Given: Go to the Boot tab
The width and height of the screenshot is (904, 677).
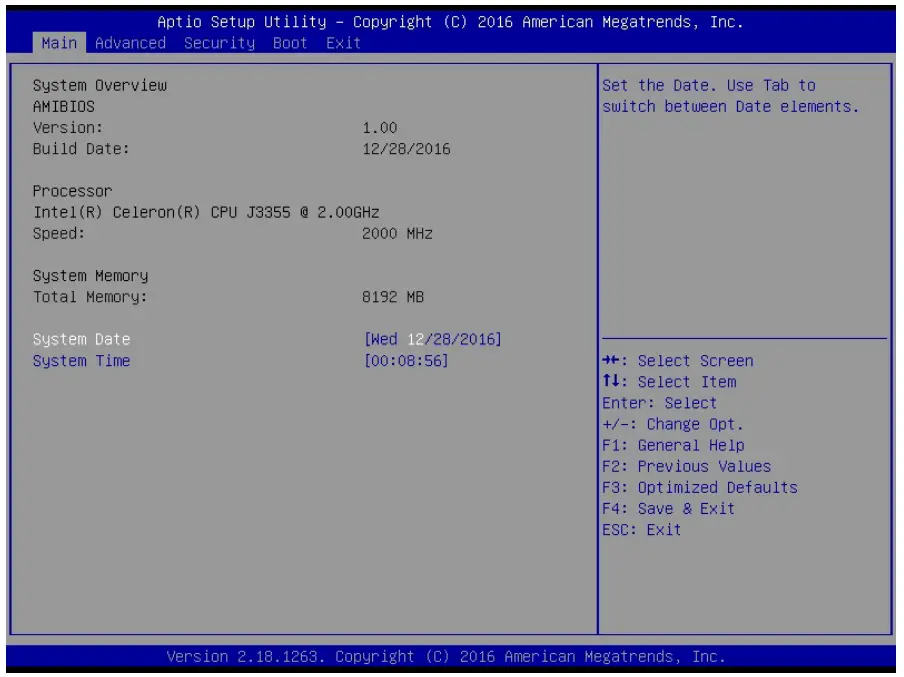Looking at the screenshot, I should coord(290,43).
